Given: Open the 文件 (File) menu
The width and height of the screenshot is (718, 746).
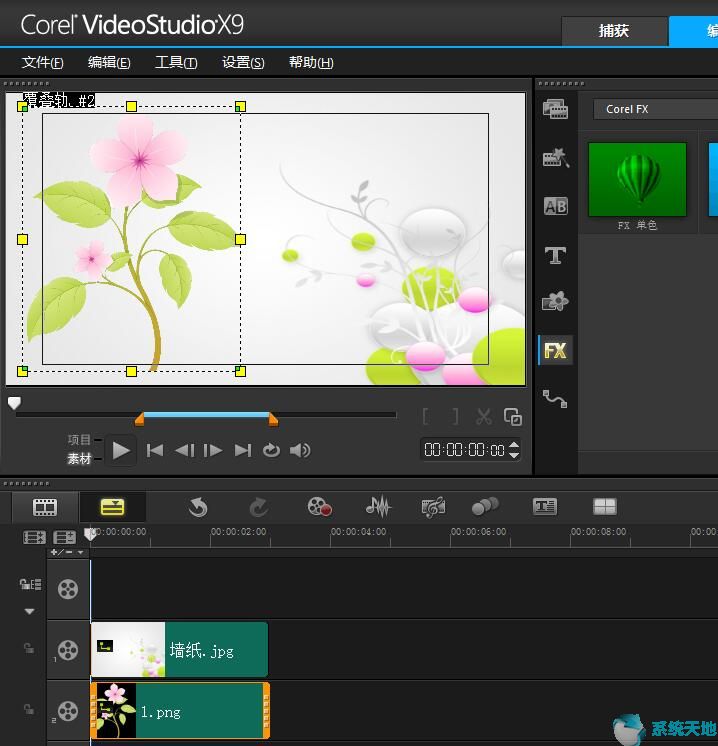Looking at the screenshot, I should 43,62.
